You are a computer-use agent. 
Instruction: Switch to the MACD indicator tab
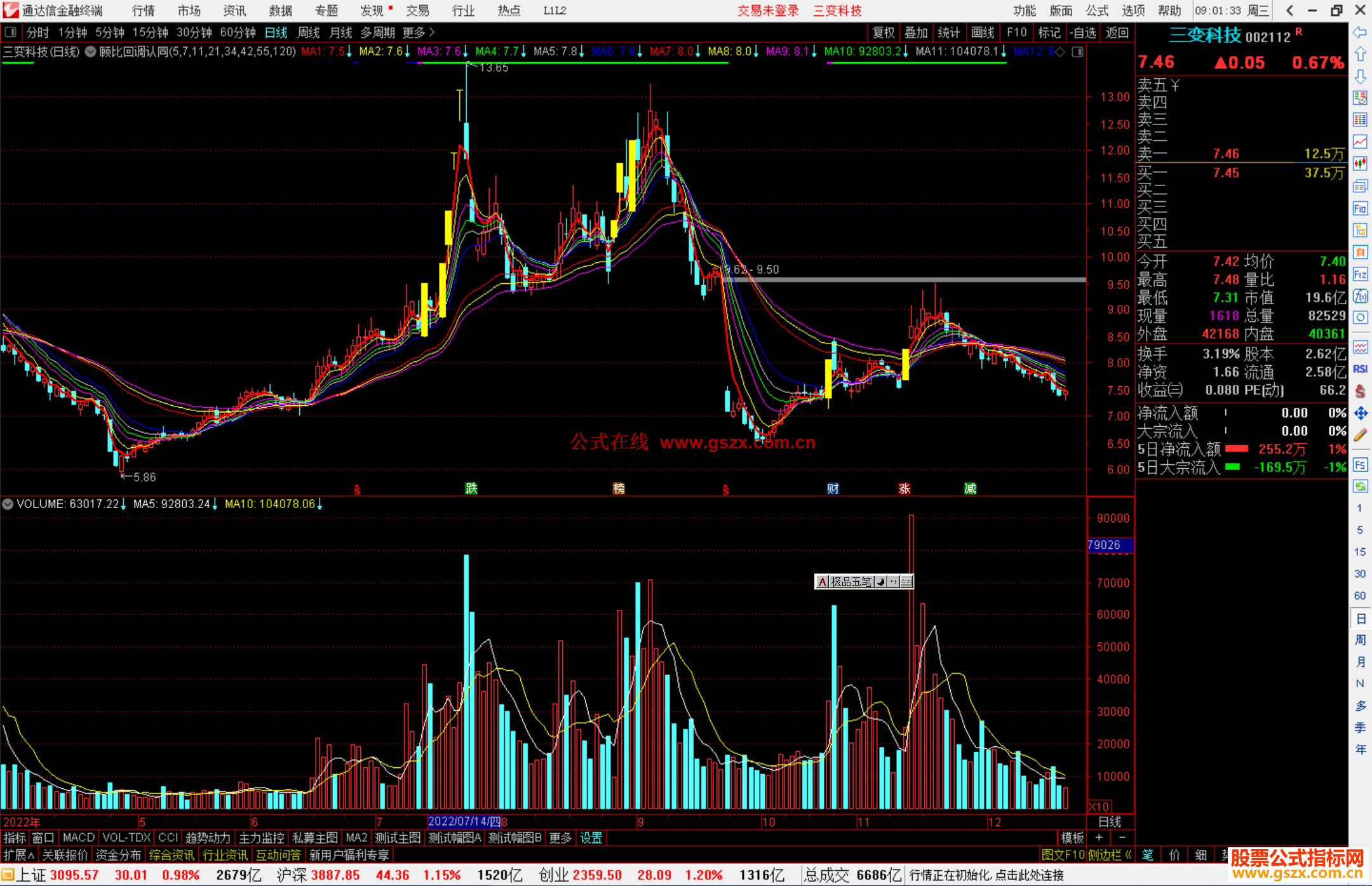coord(79,838)
